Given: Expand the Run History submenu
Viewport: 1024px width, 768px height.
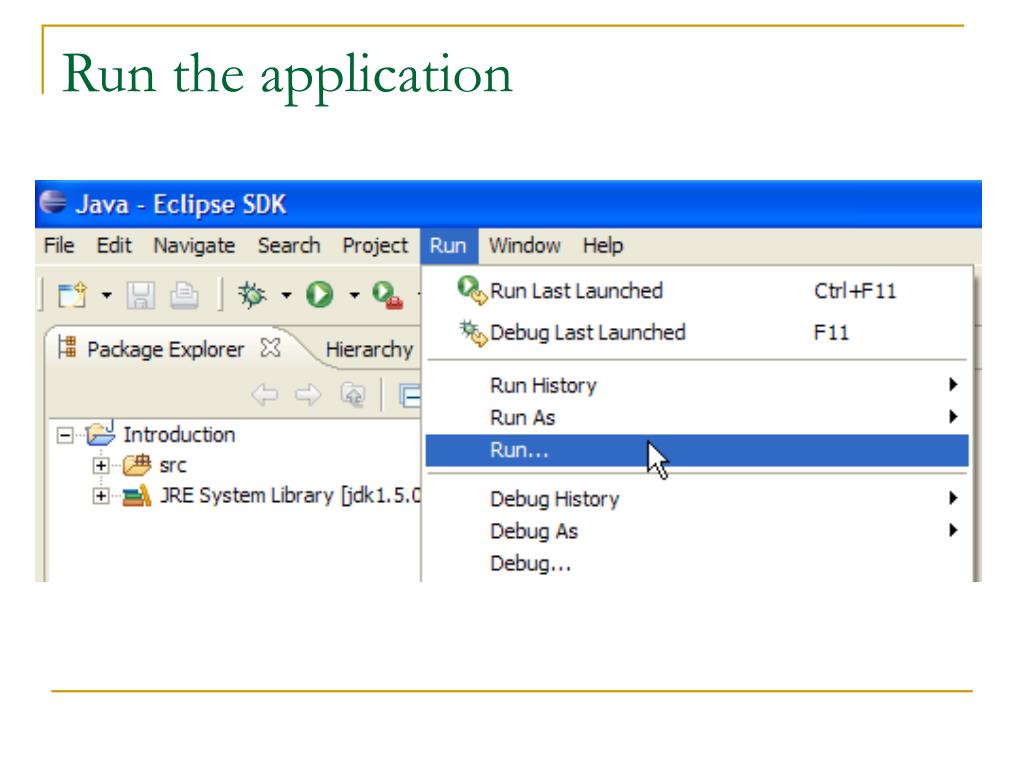Looking at the screenshot, I should tap(696, 385).
